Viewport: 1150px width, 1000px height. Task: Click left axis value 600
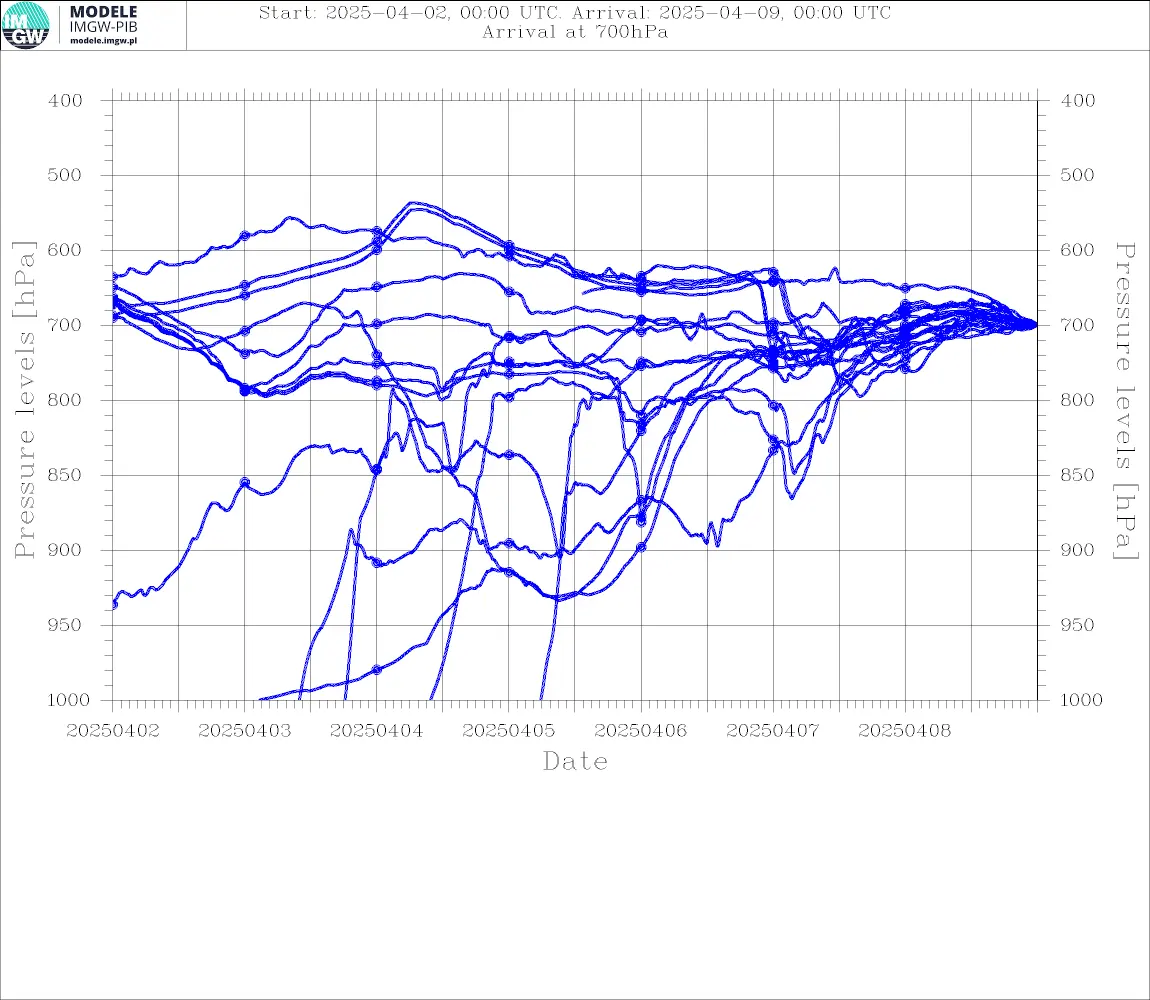tap(65, 250)
